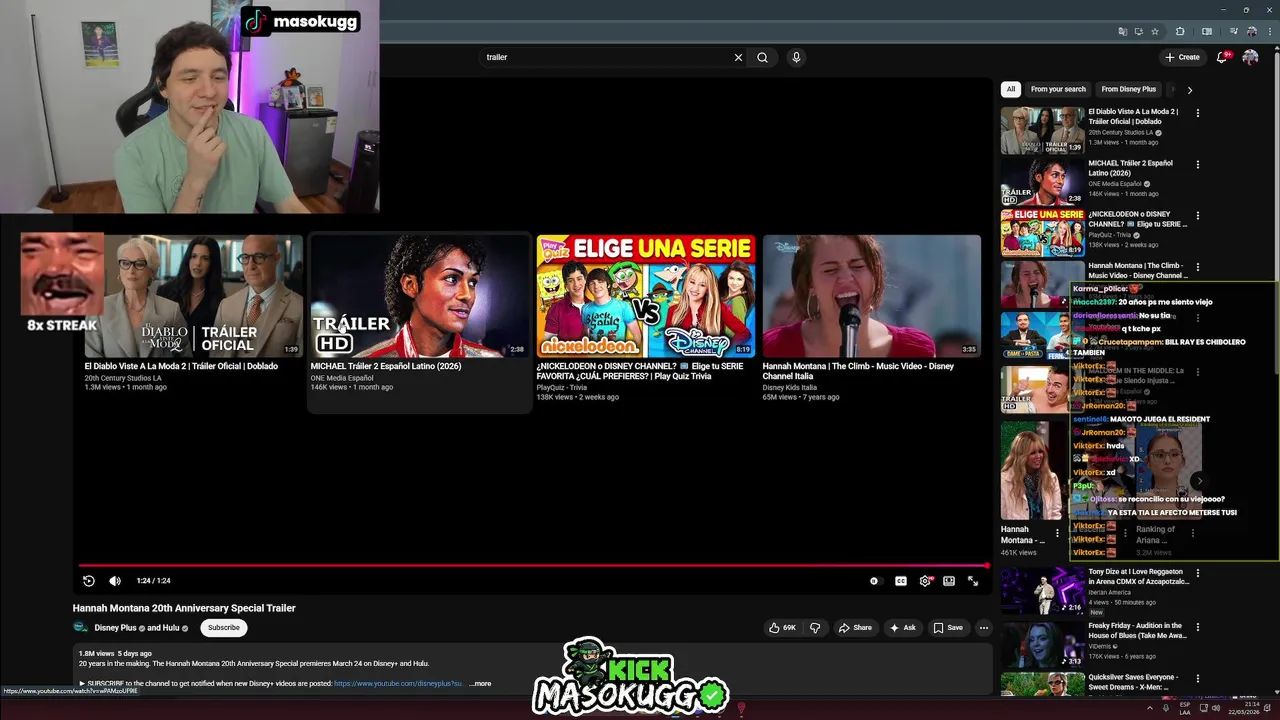
Task: Open YouTube notifications bell
Action: (1221, 57)
